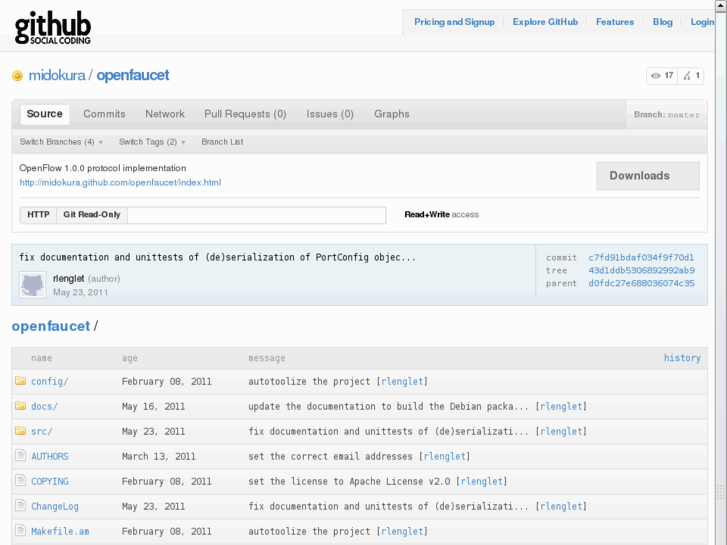This screenshot has height=545, width=727.
Task: Open Pricing and Signup link
Action: tap(454, 22)
